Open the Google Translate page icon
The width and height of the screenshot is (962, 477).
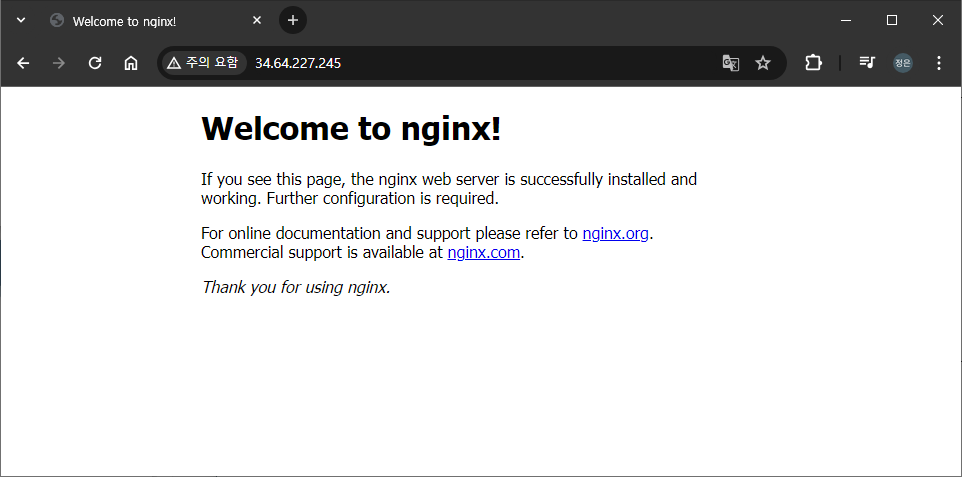click(730, 63)
